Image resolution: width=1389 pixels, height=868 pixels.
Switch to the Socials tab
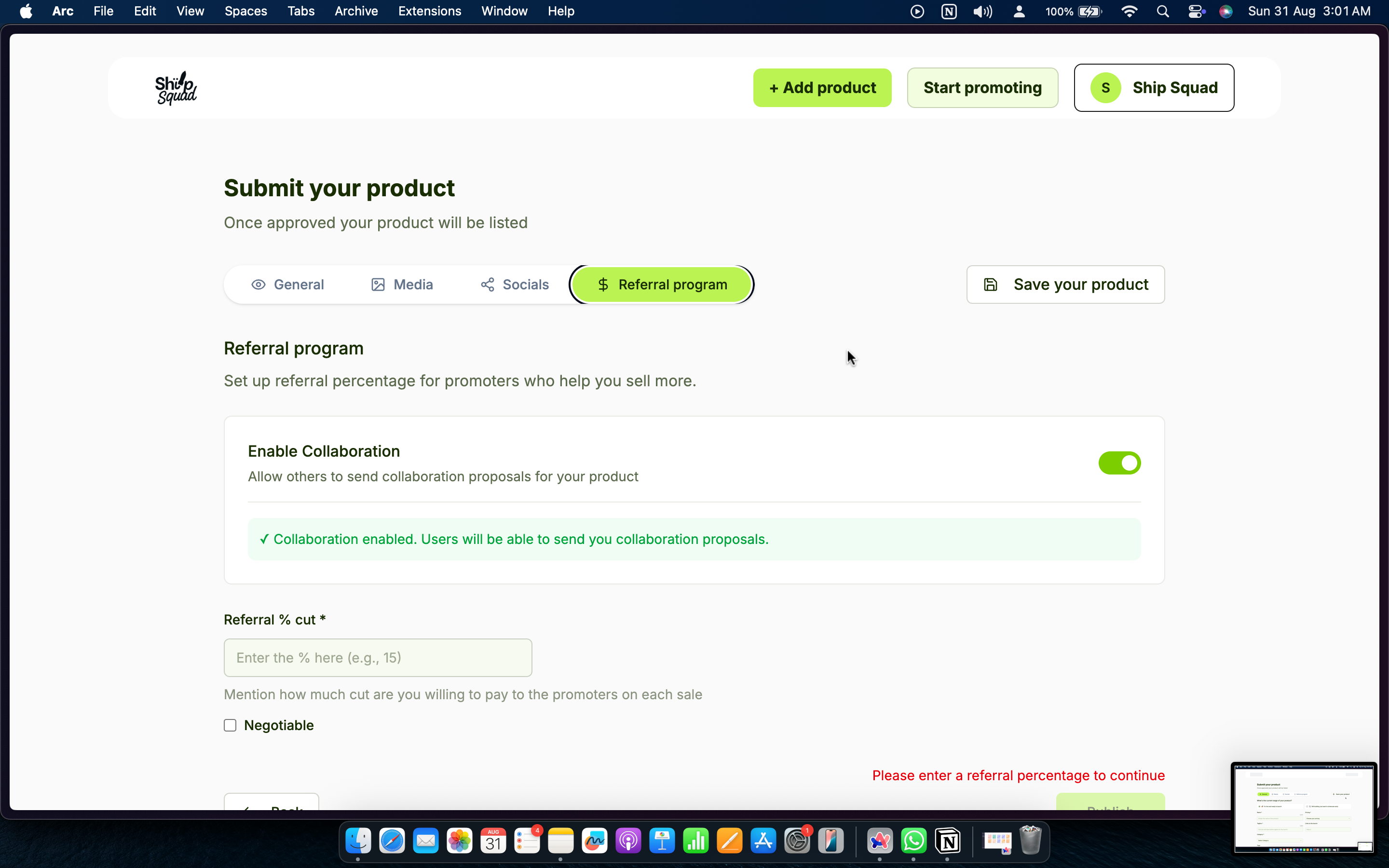click(x=514, y=285)
